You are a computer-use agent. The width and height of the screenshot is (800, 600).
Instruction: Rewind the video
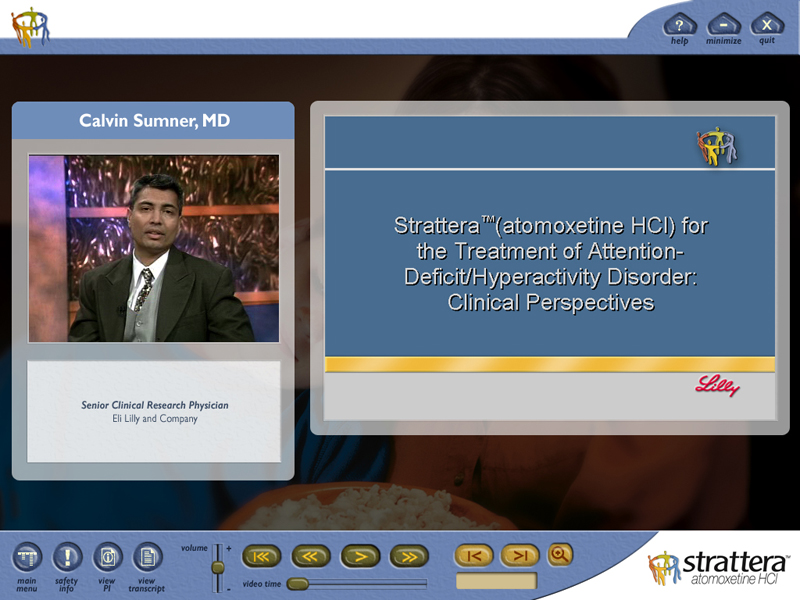tap(311, 557)
